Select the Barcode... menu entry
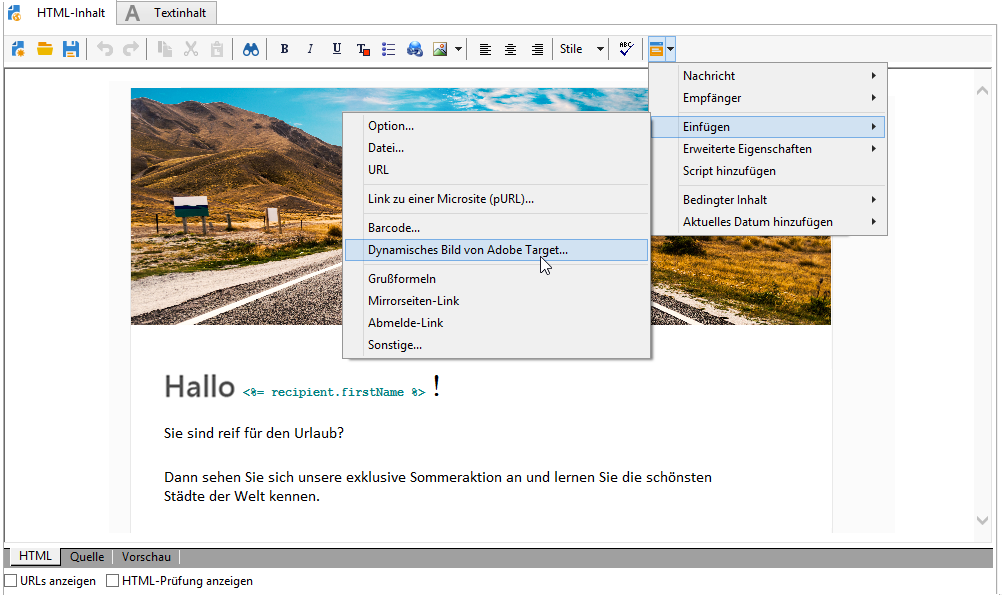Image resolution: width=1008 pixels, height=595 pixels. click(x=496, y=227)
